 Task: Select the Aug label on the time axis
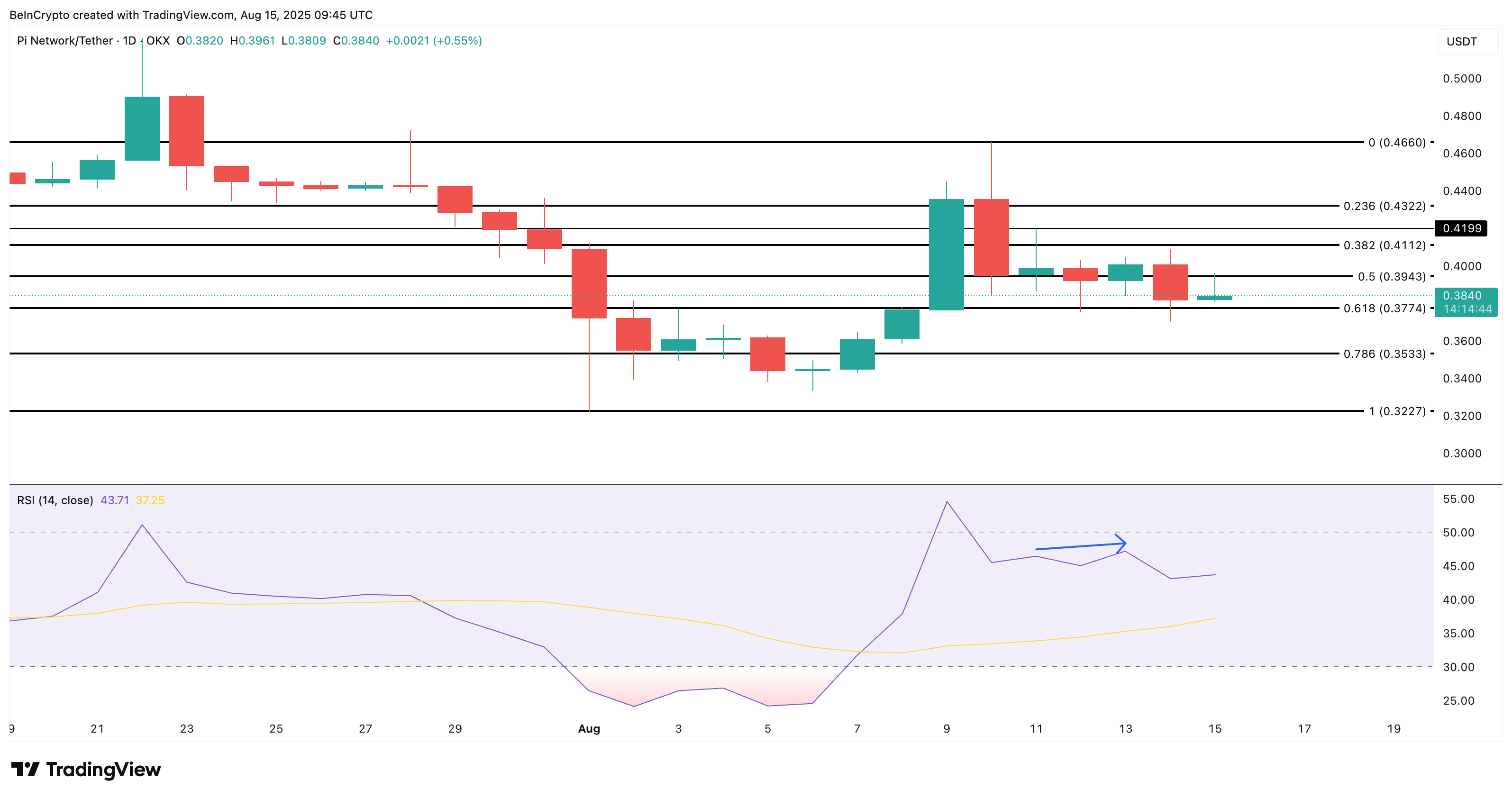588,729
